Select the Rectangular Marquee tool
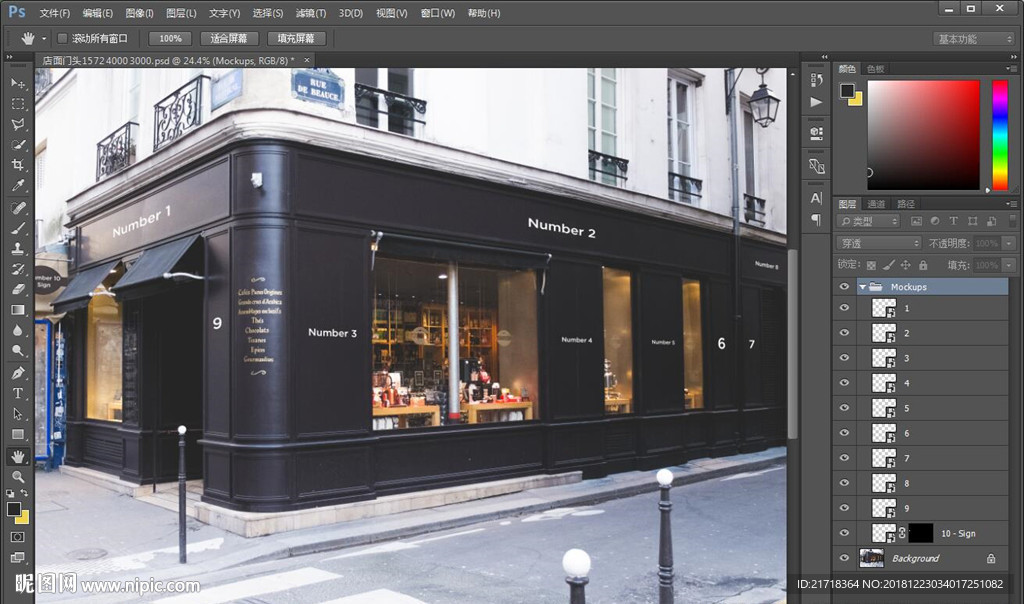1024x604 pixels. click(18, 104)
